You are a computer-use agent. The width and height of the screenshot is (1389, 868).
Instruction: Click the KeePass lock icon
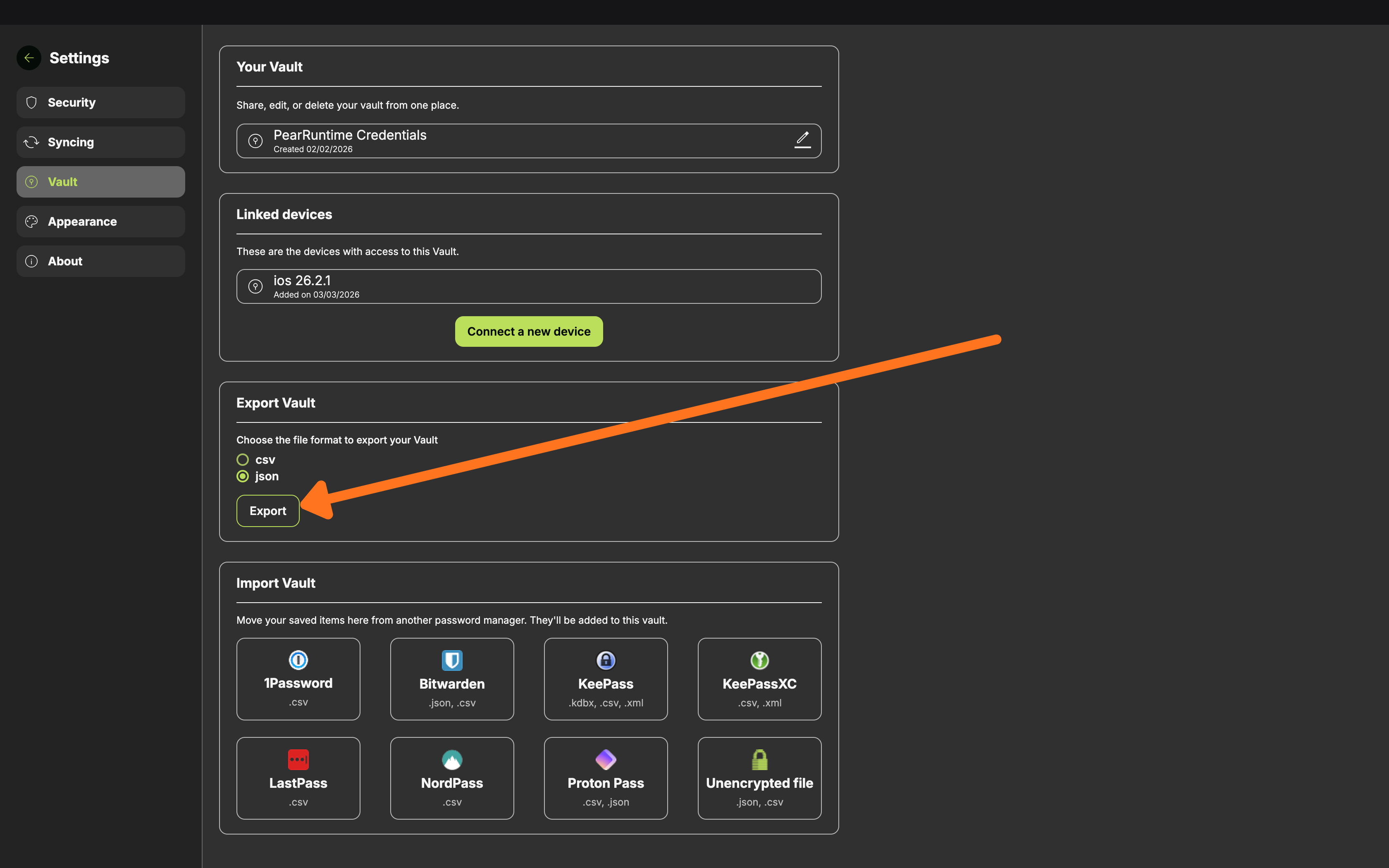point(606,660)
